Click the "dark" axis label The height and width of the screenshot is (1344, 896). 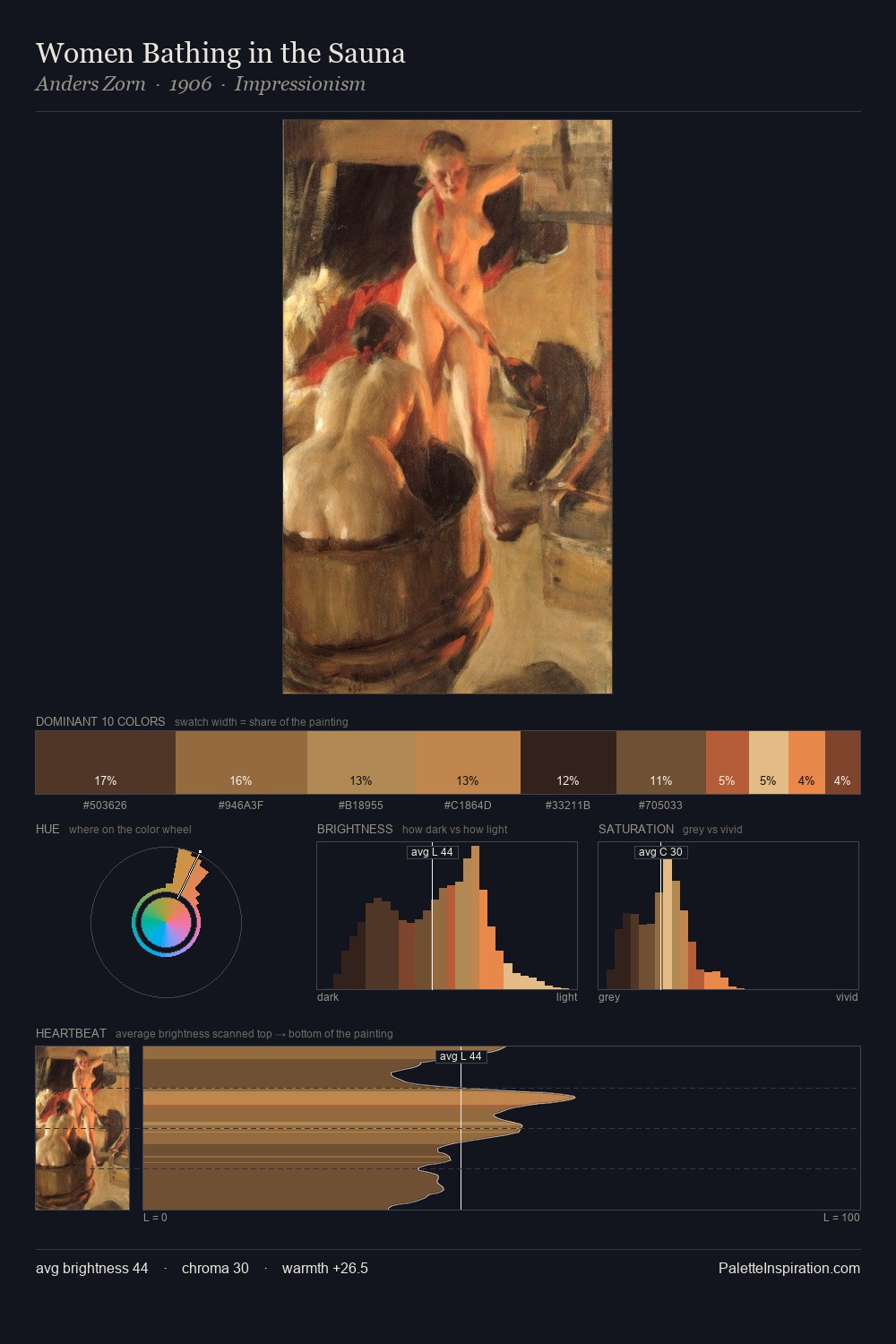tap(328, 997)
